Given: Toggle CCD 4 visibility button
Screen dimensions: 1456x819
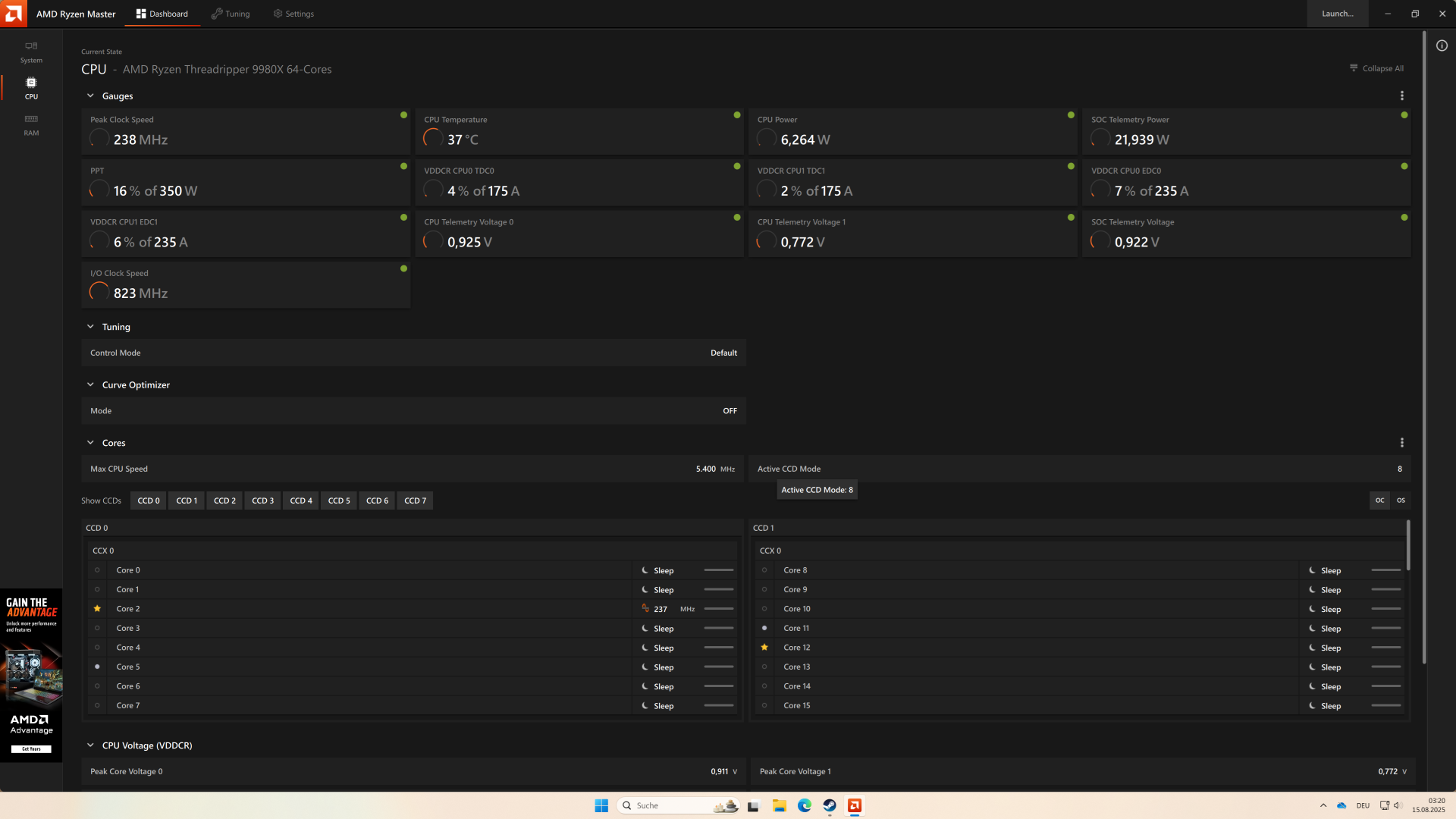Looking at the screenshot, I should (x=301, y=500).
